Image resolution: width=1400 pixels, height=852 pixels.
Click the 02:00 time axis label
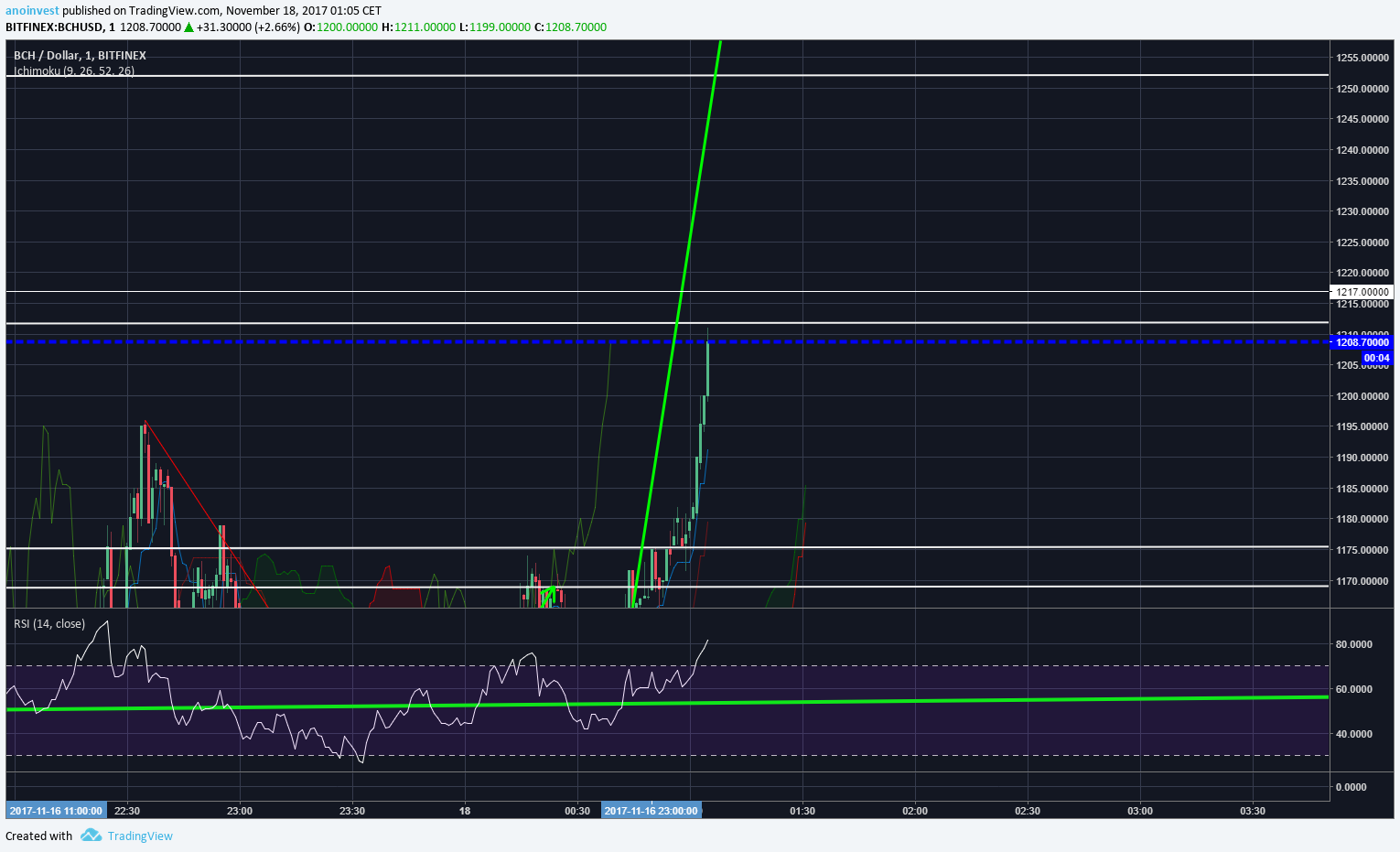pyautogui.click(x=915, y=811)
